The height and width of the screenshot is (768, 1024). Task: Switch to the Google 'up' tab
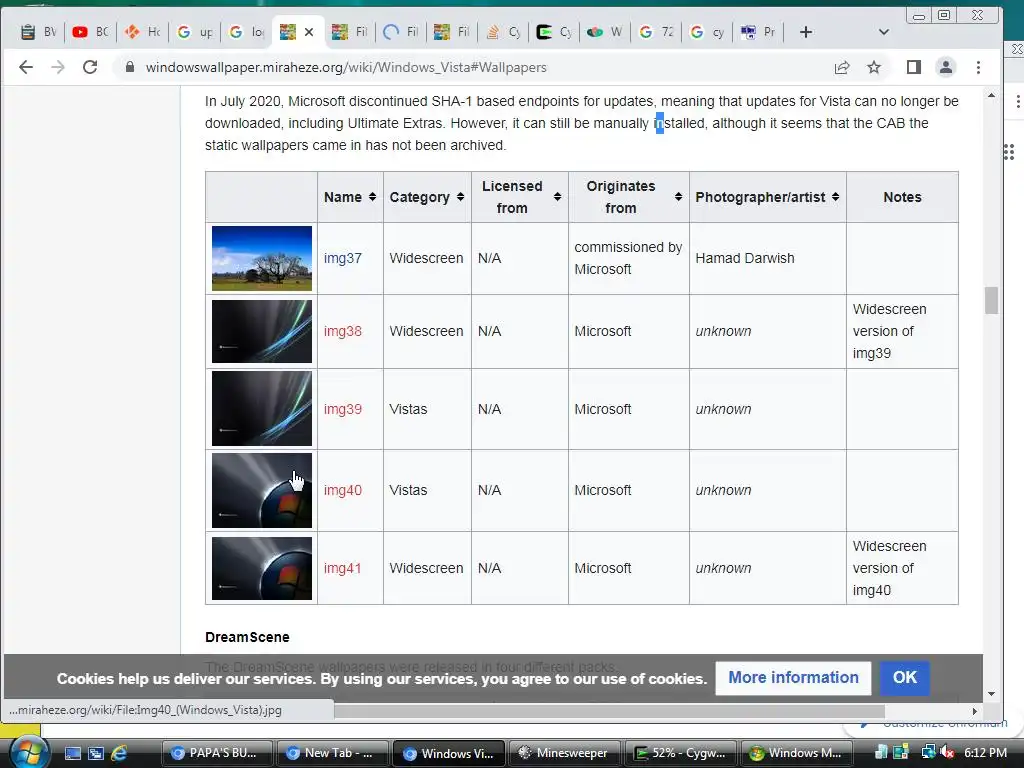click(195, 32)
